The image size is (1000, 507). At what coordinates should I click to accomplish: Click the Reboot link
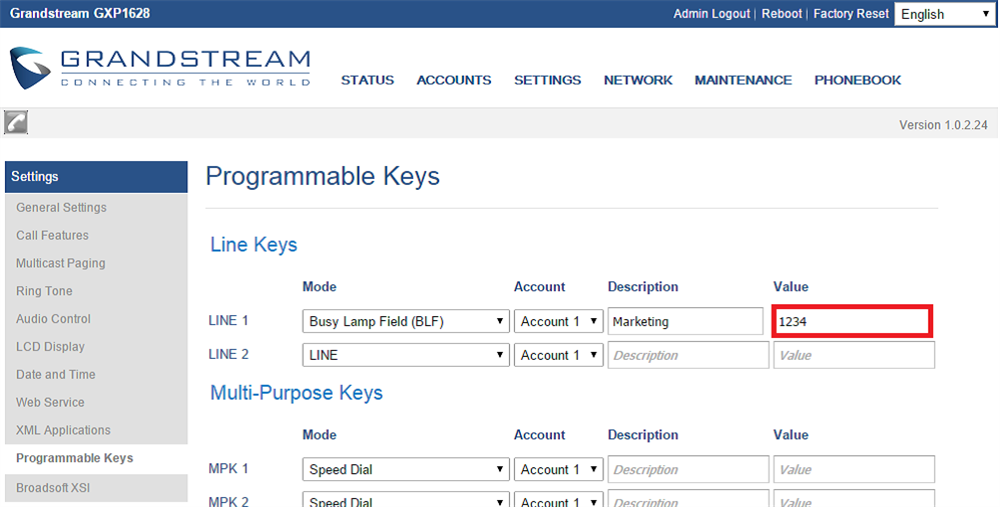click(x=782, y=14)
